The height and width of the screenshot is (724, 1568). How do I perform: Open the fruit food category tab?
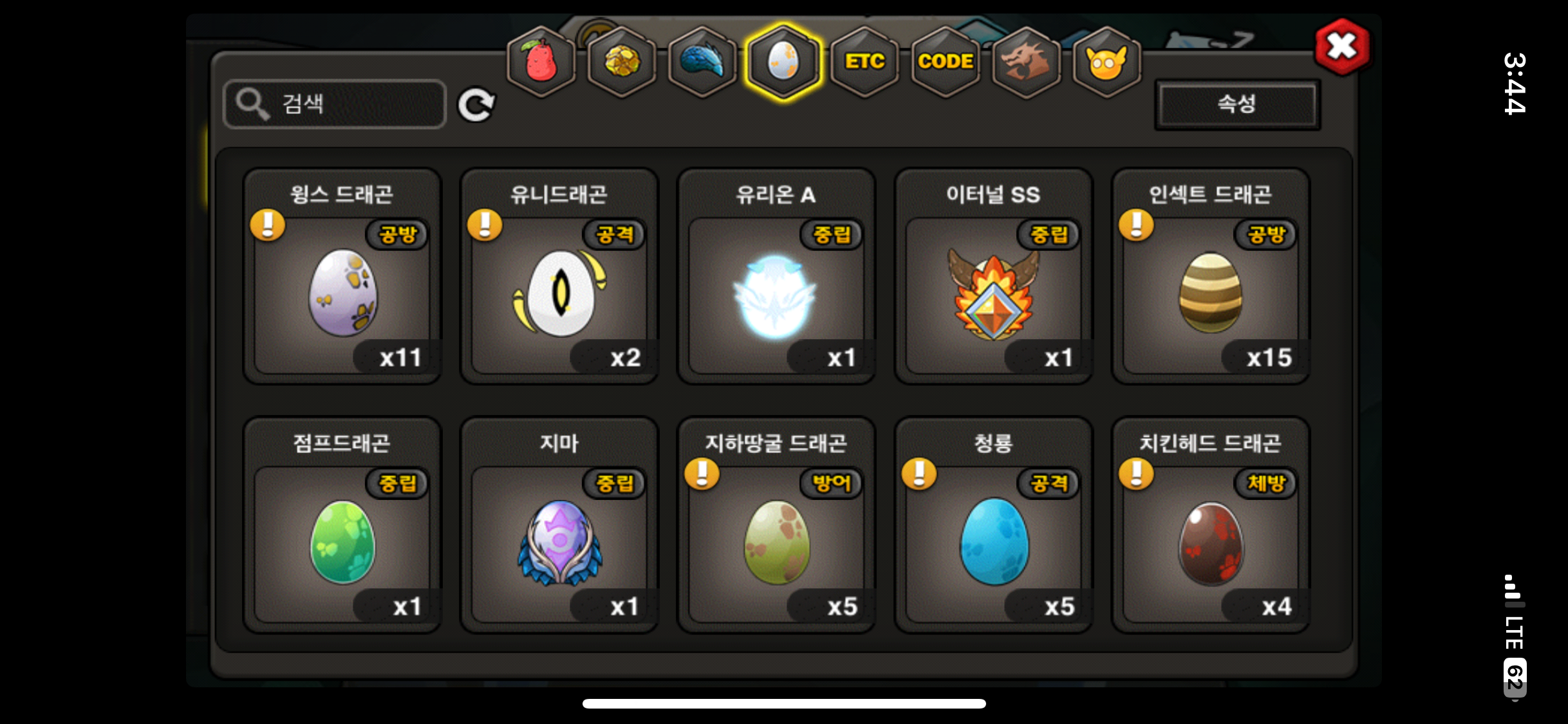pyautogui.click(x=541, y=62)
